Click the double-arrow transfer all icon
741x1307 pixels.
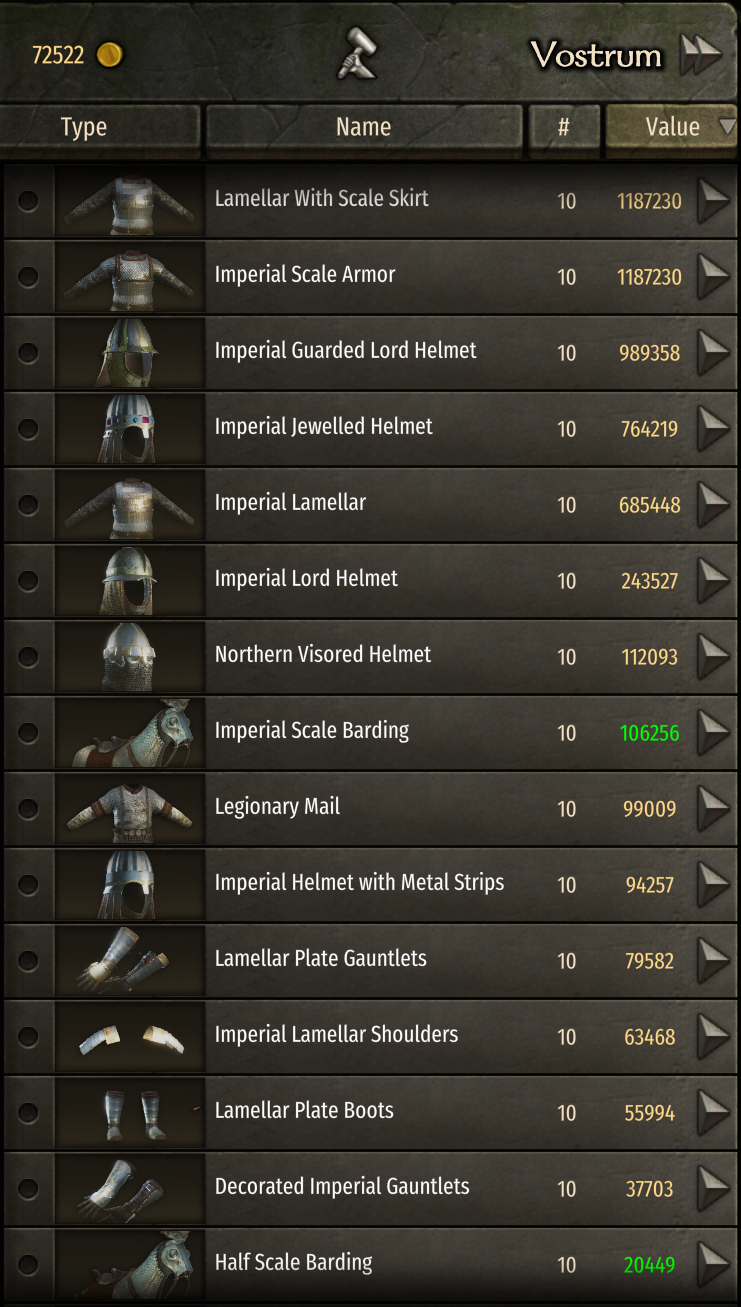[x=700, y=55]
